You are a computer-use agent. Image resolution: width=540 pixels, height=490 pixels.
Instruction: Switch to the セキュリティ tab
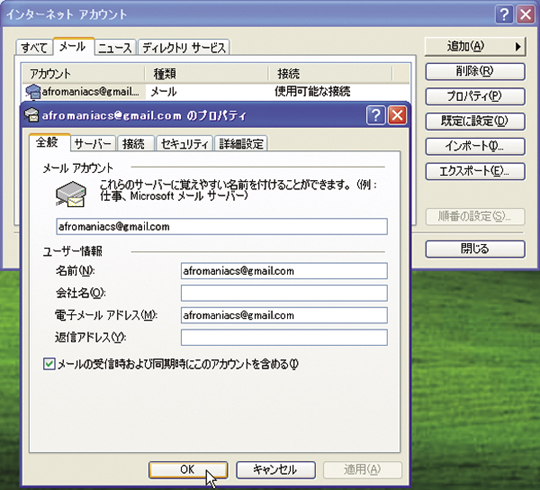coord(185,144)
